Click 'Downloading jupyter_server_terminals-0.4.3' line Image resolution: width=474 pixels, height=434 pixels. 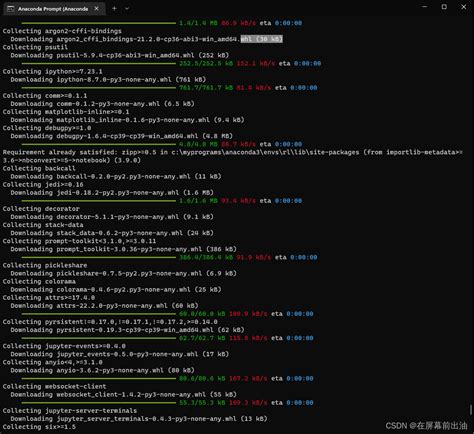(x=139, y=419)
